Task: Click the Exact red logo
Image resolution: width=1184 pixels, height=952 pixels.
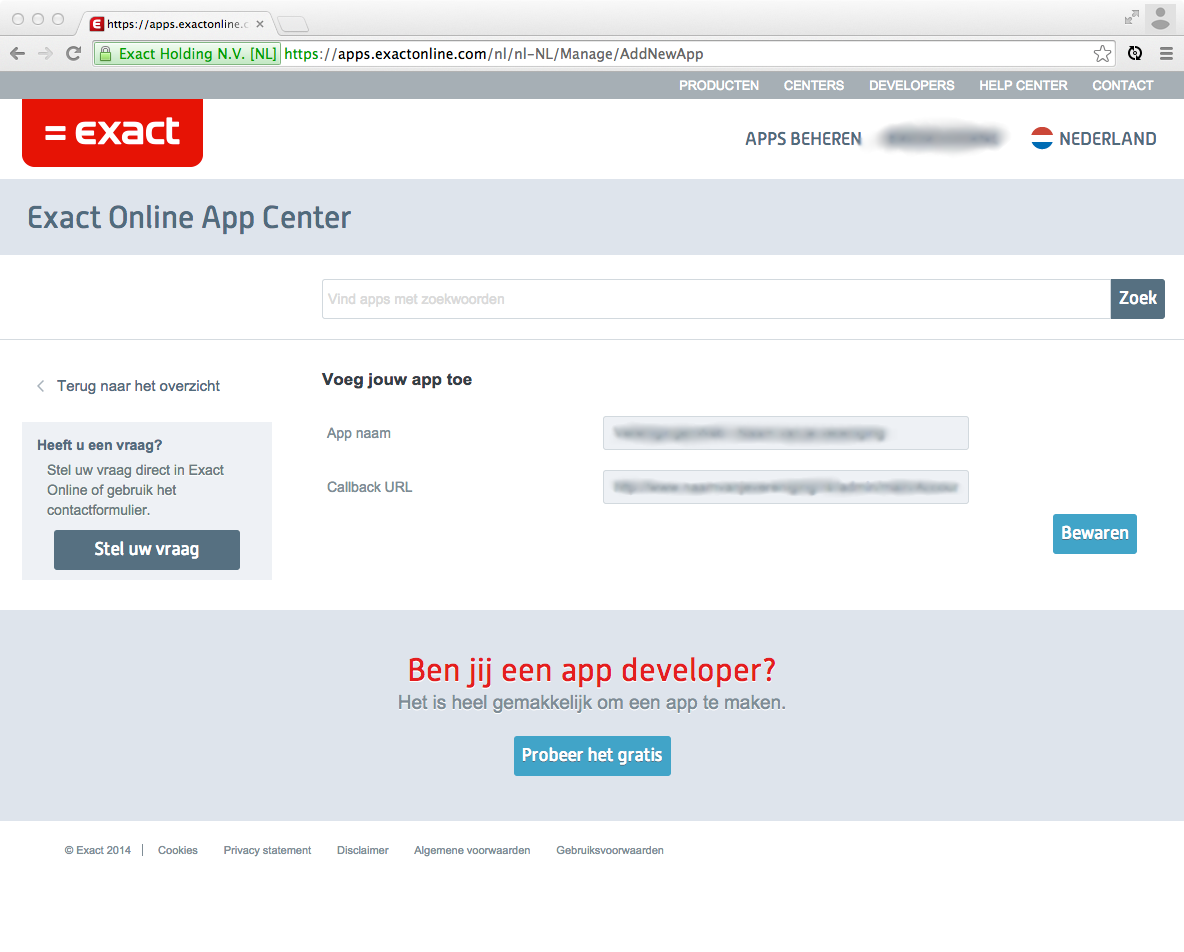Action: [113, 133]
